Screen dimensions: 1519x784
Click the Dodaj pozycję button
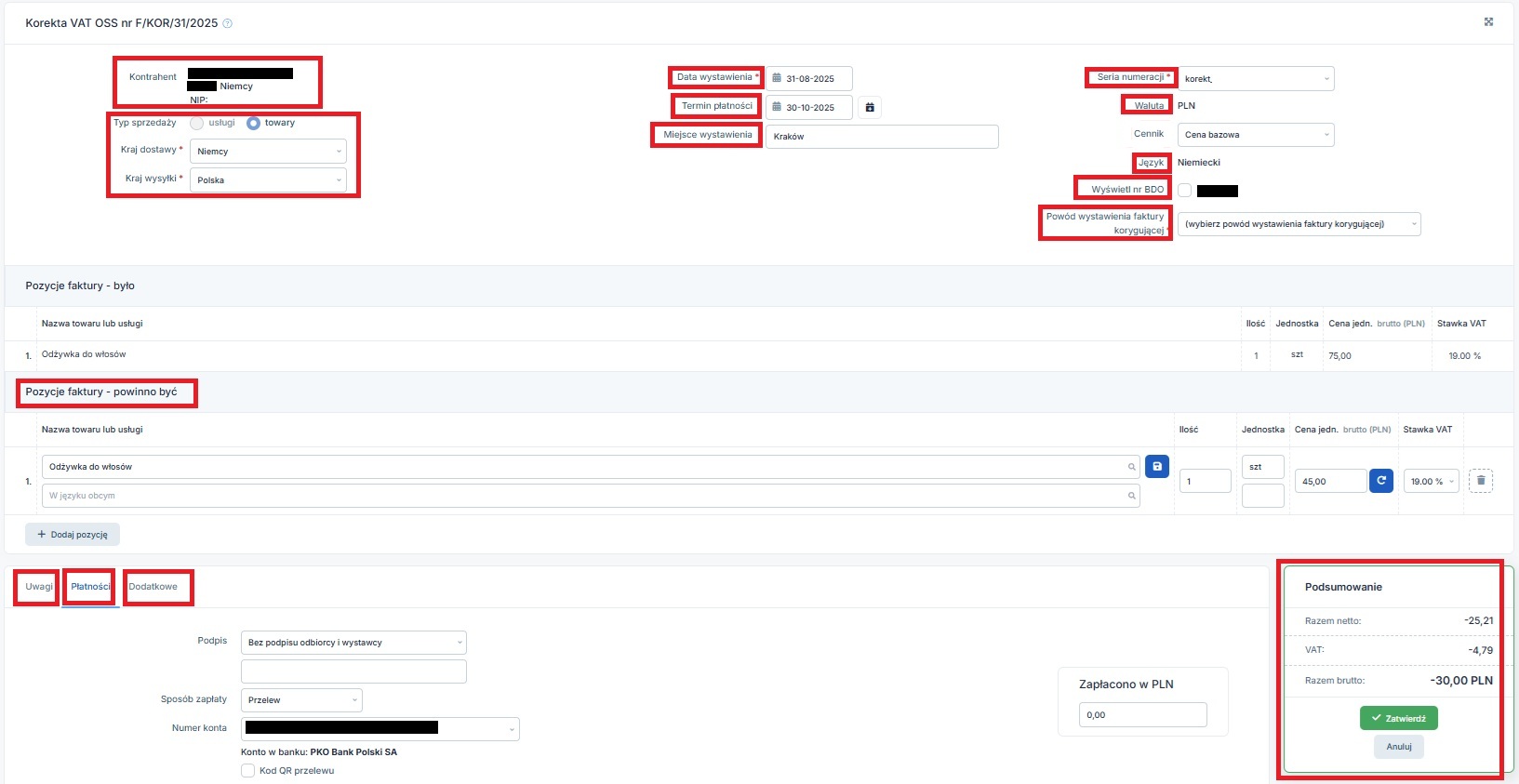pyautogui.click(x=73, y=535)
